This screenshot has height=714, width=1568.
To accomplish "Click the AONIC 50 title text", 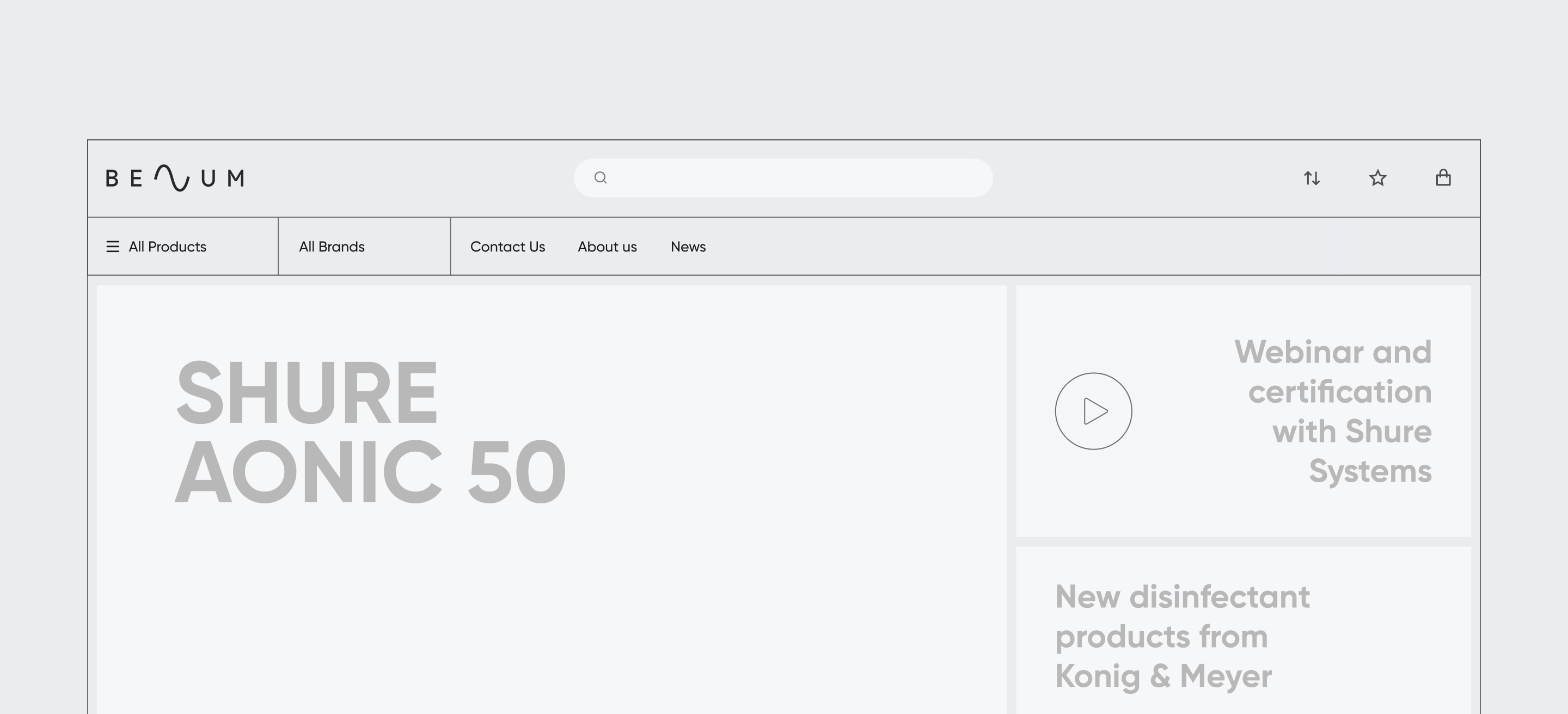I will click(x=370, y=472).
